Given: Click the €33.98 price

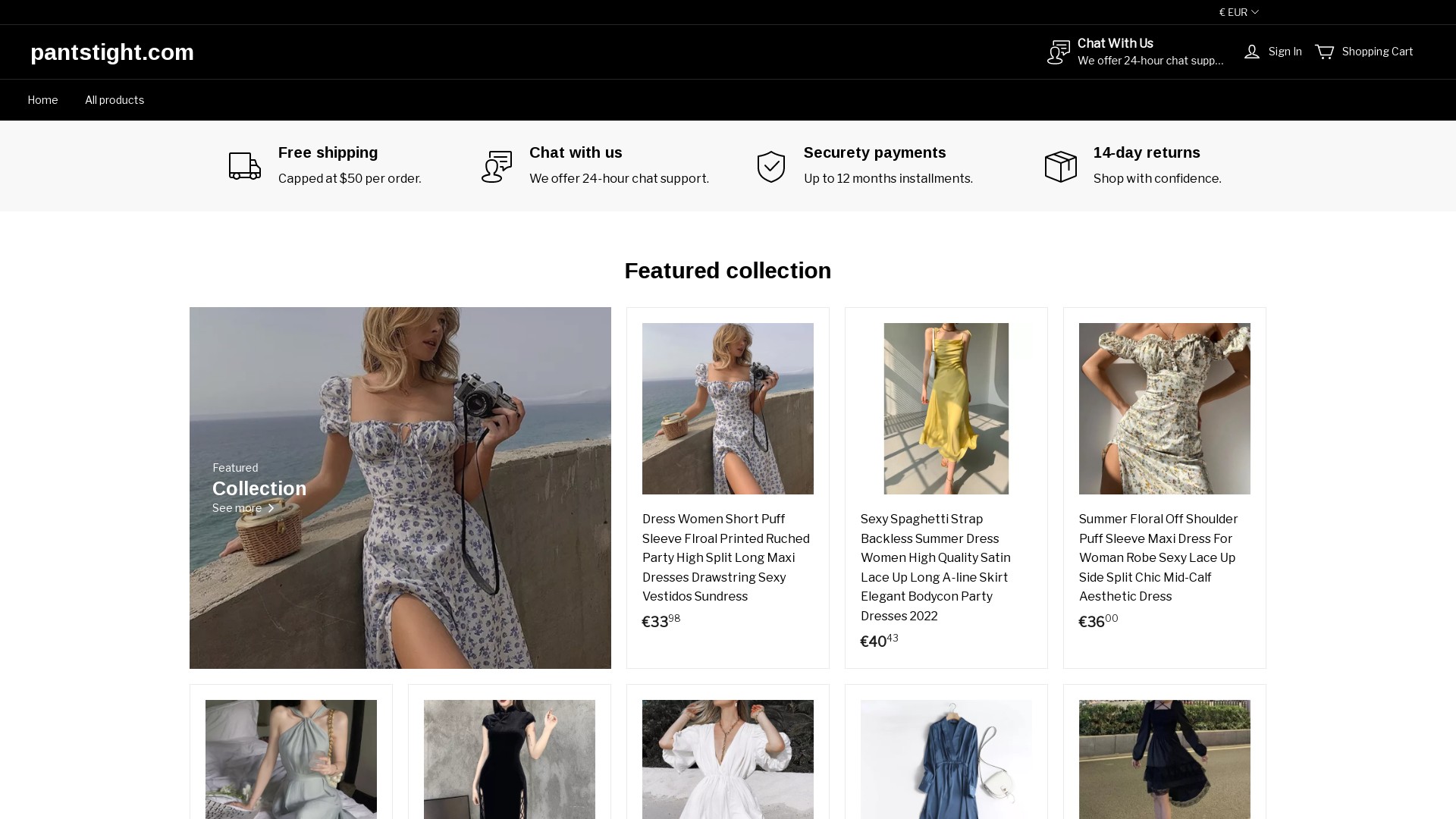Looking at the screenshot, I should (661, 621).
